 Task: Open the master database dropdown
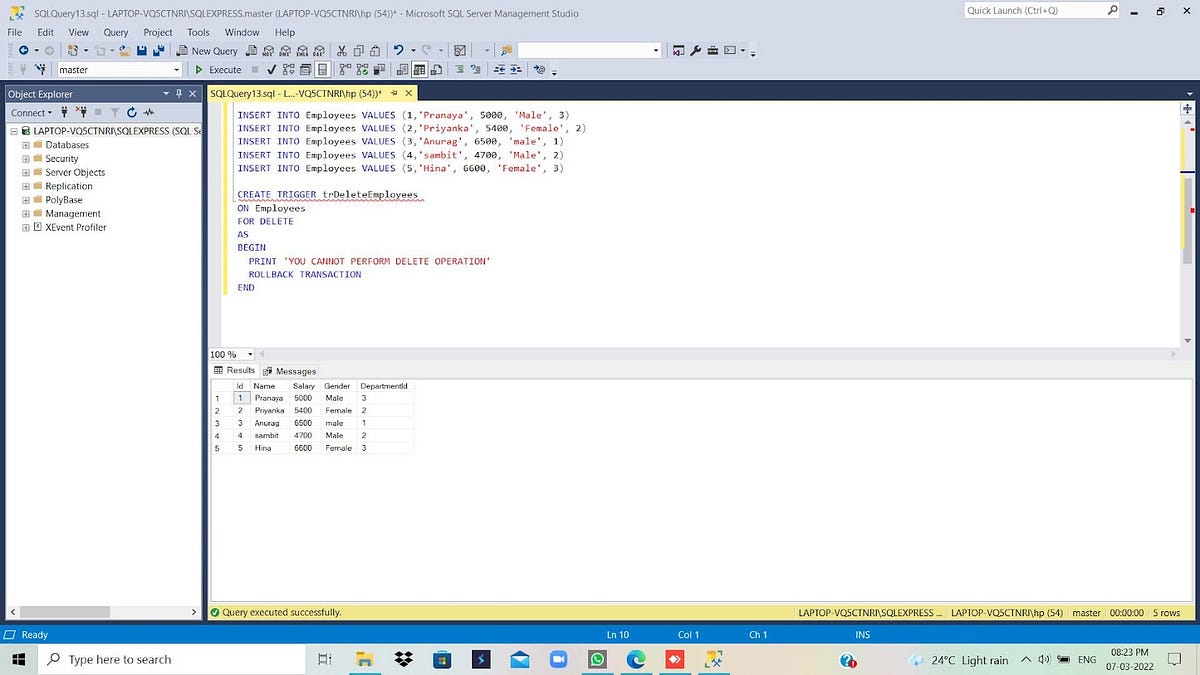point(176,70)
